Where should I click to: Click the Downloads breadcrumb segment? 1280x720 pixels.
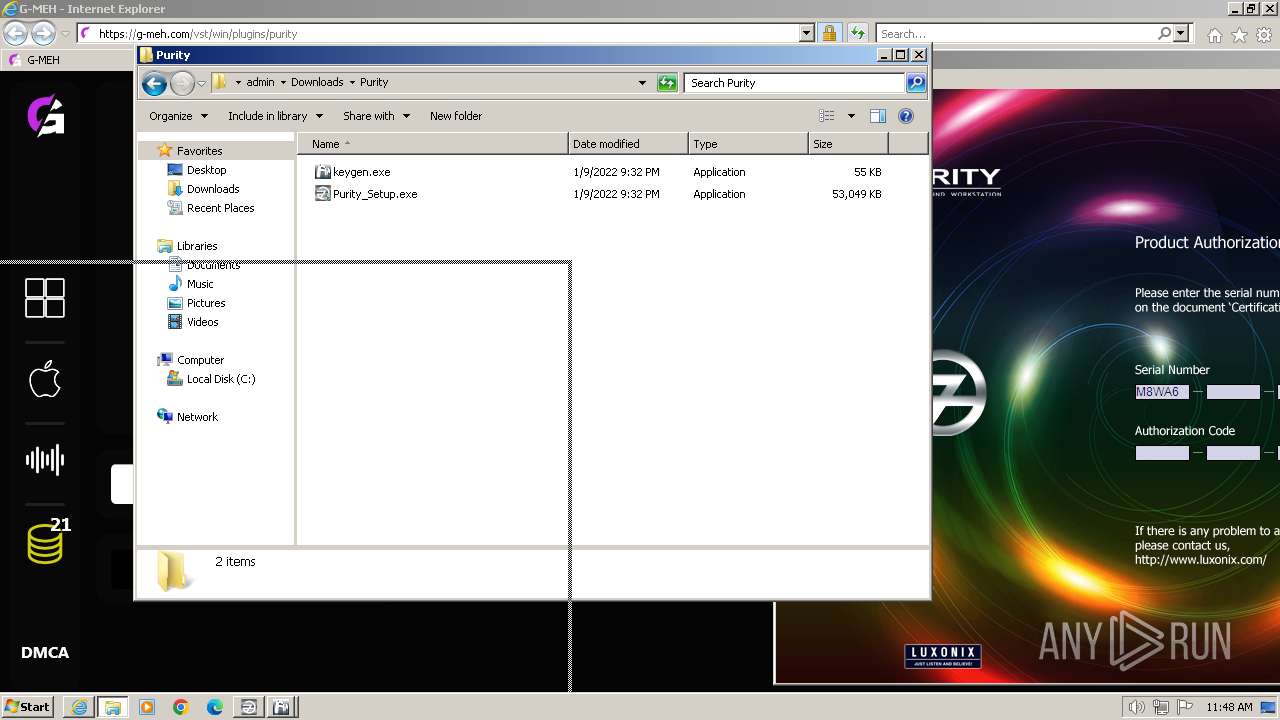click(x=317, y=83)
